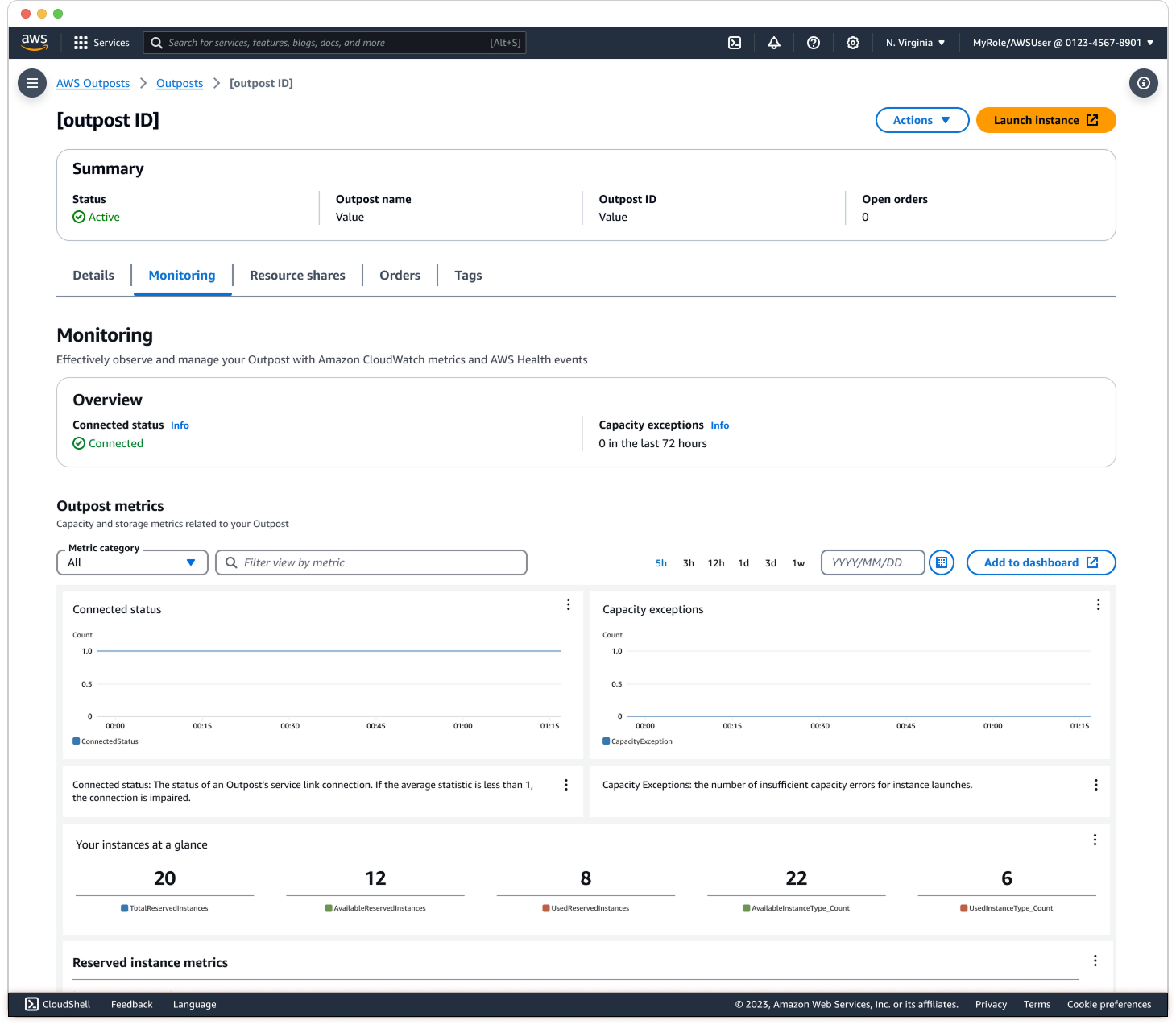
Task: Open Capacity exceptions Info link
Action: (x=720, y=425)
